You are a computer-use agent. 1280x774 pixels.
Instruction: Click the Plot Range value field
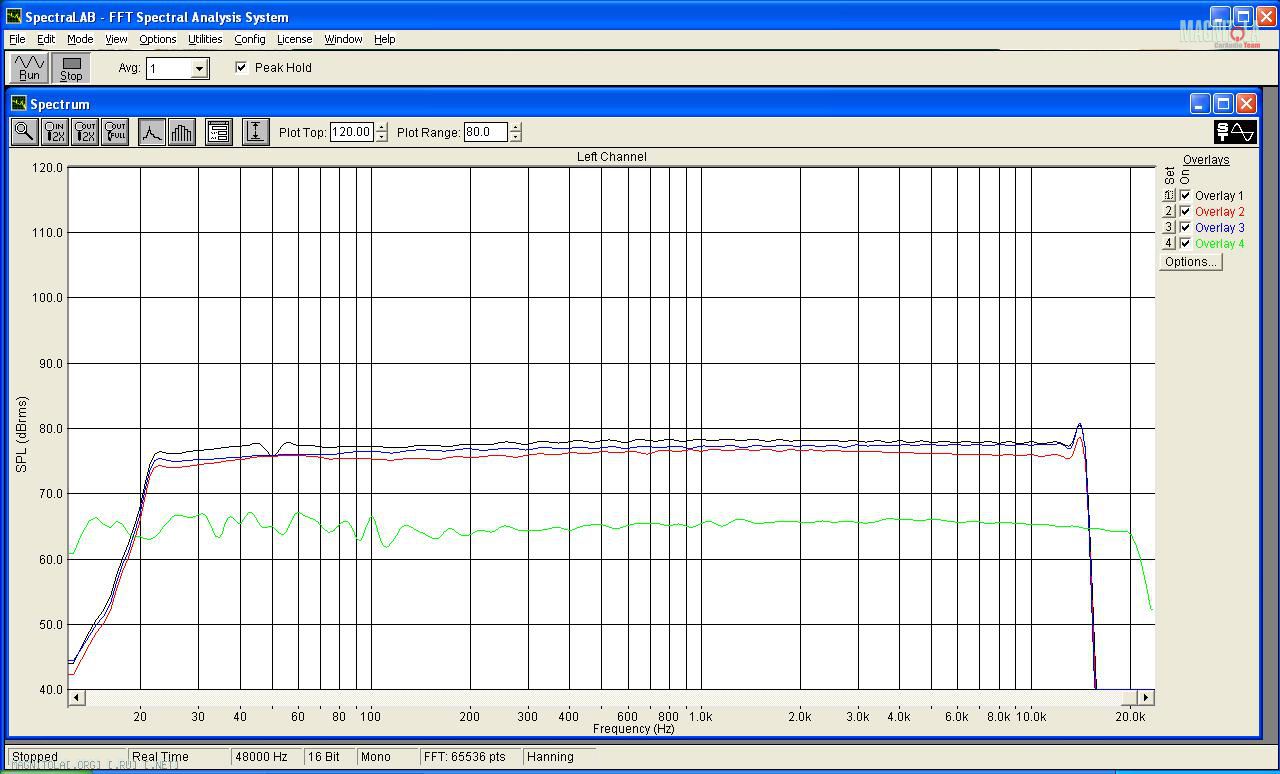pos(486,132)
